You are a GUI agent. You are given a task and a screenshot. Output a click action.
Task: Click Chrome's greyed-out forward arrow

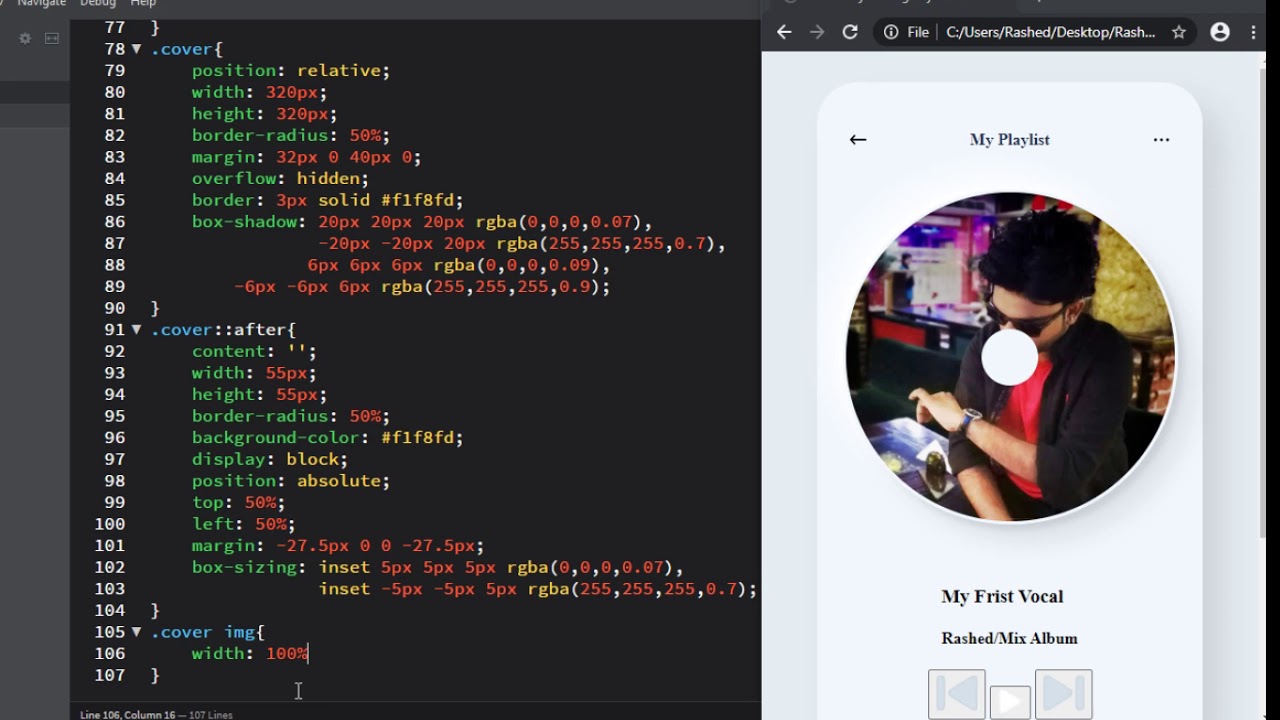click(817, 32)
